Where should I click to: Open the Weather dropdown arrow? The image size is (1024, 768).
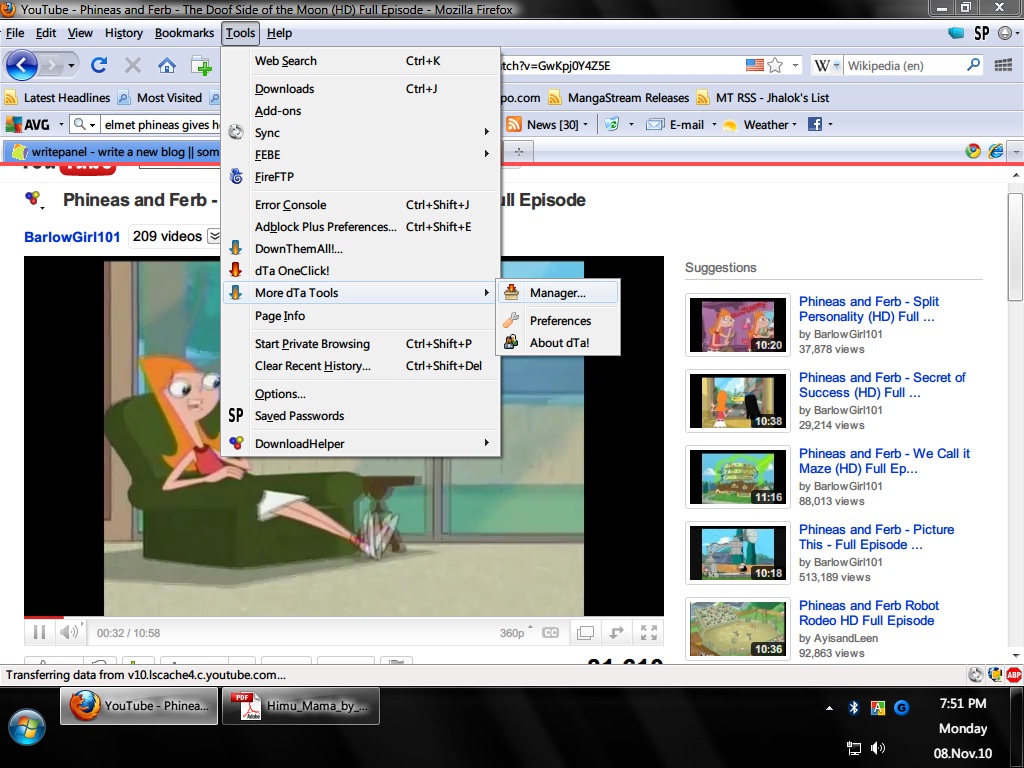(794, 124)
